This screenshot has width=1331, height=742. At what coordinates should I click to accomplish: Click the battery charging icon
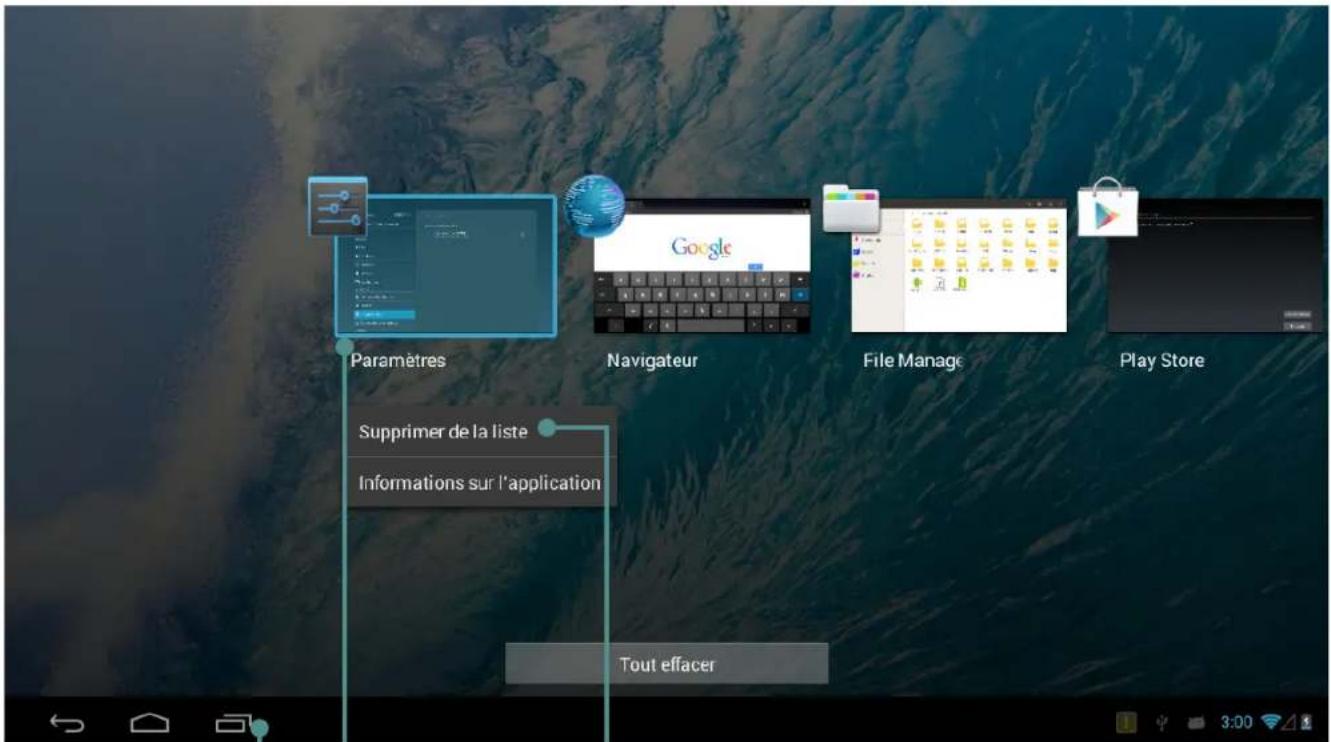point(1306,722)
